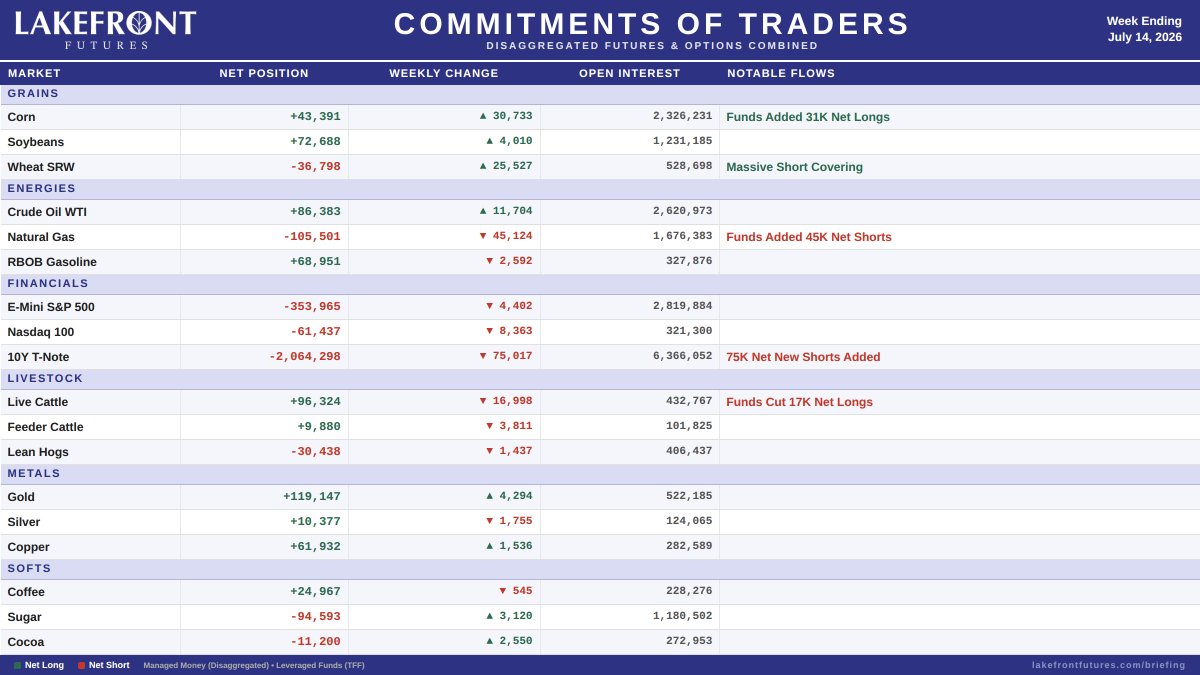This screenshot has width=1200, height=675.
Task: Select the OPEN INTEREST column header
Action: [630, 73]
